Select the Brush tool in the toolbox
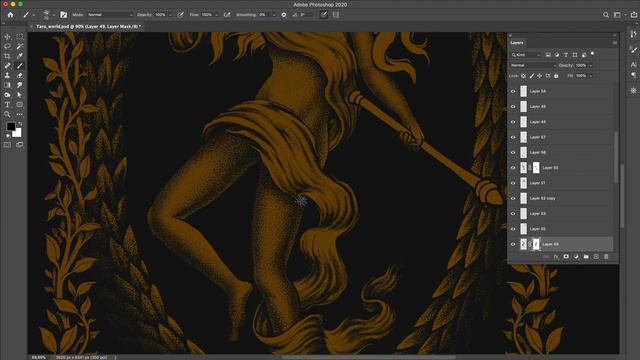 (x=20, y=66)
